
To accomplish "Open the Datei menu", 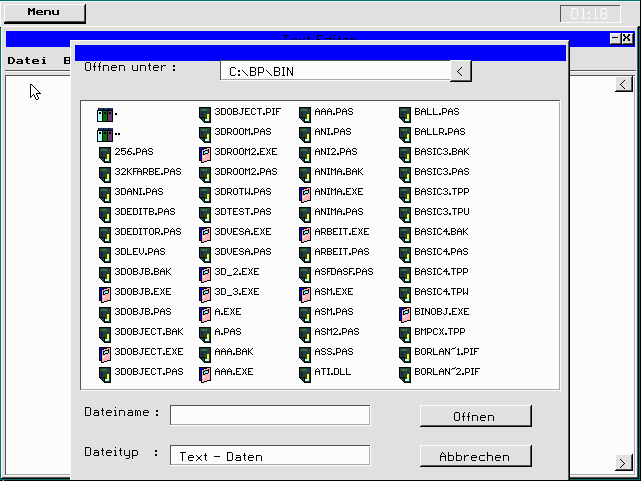I will (x=27, y=60).
